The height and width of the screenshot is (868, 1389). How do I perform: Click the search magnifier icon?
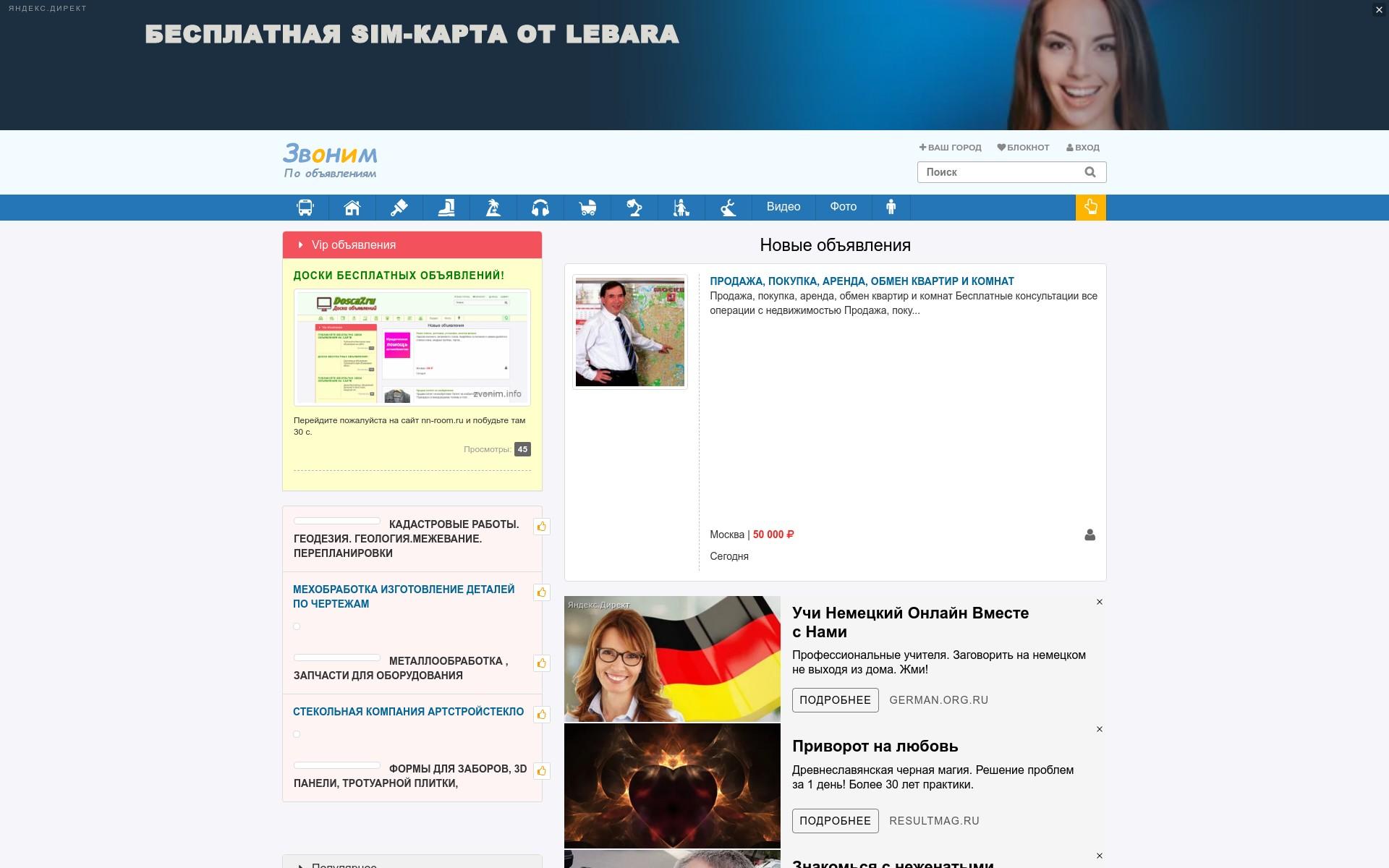(x=1090, y=172)
